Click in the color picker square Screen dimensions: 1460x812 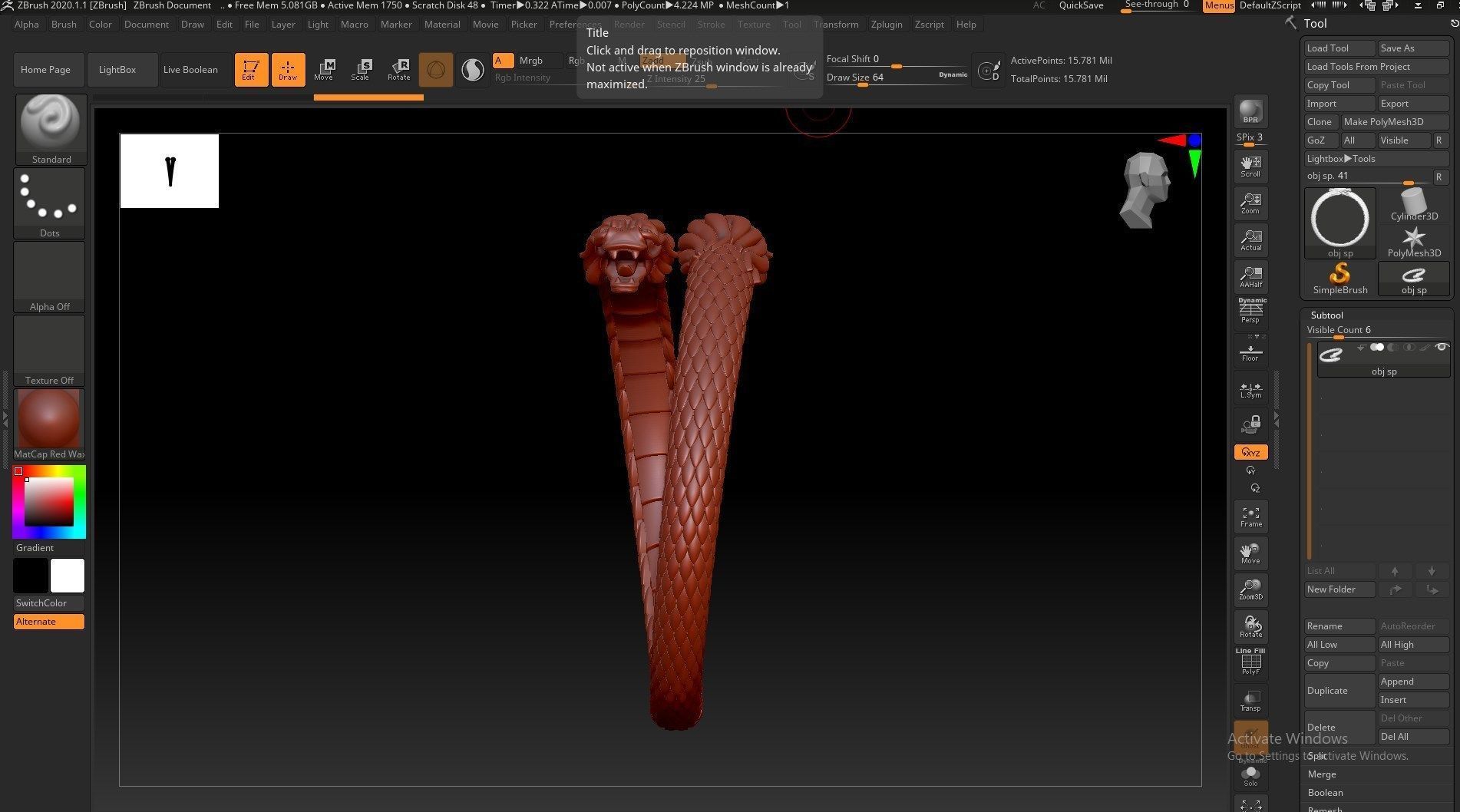coord(49,502)
